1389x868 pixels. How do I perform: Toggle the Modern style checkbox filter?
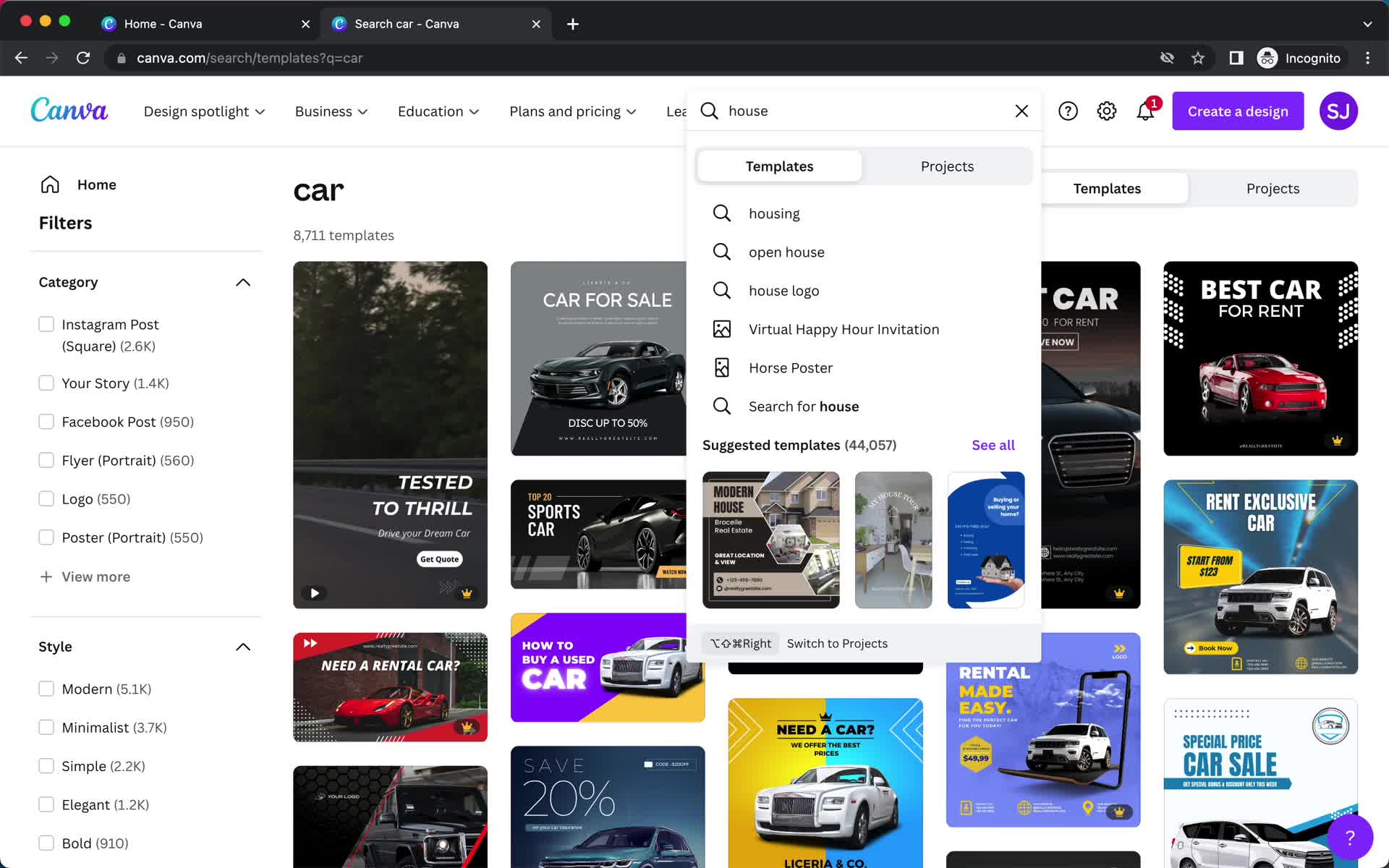coord(47,688)
